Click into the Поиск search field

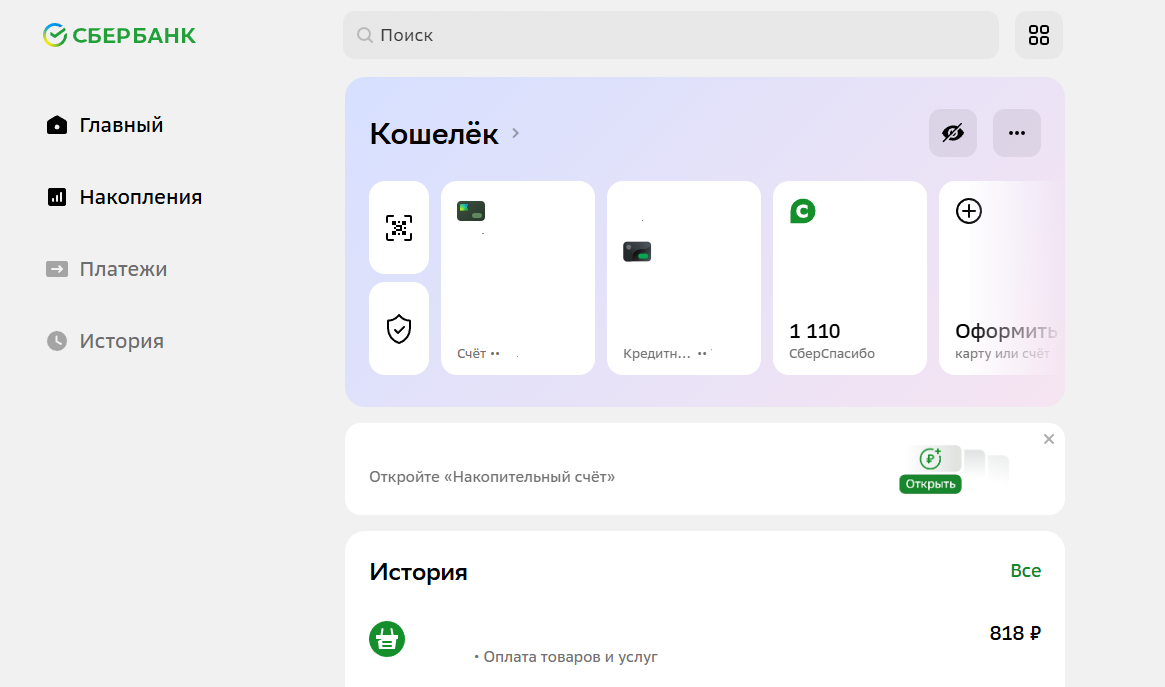pos(671,35)
